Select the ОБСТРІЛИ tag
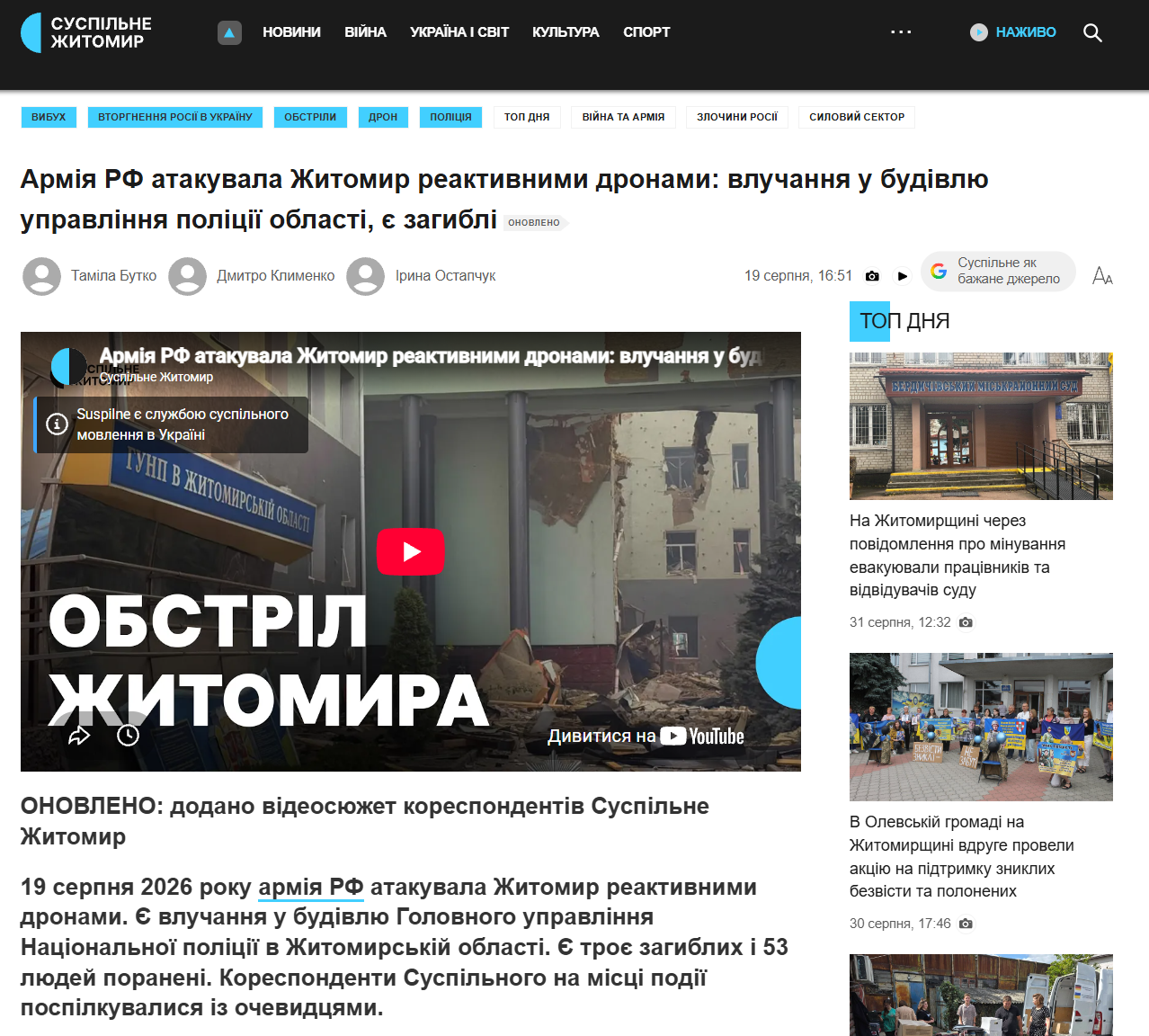Viewport: 1149px width, 1036px height. pos(310,117)
